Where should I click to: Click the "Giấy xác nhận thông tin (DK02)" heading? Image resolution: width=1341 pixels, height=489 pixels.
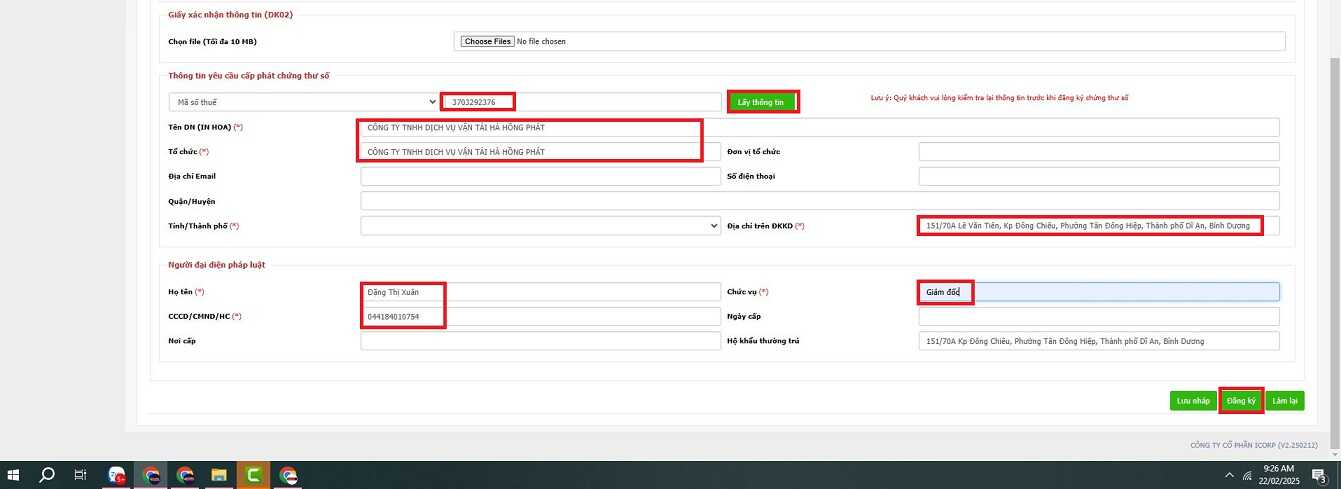pyautogui.click(x=231, y=15)
